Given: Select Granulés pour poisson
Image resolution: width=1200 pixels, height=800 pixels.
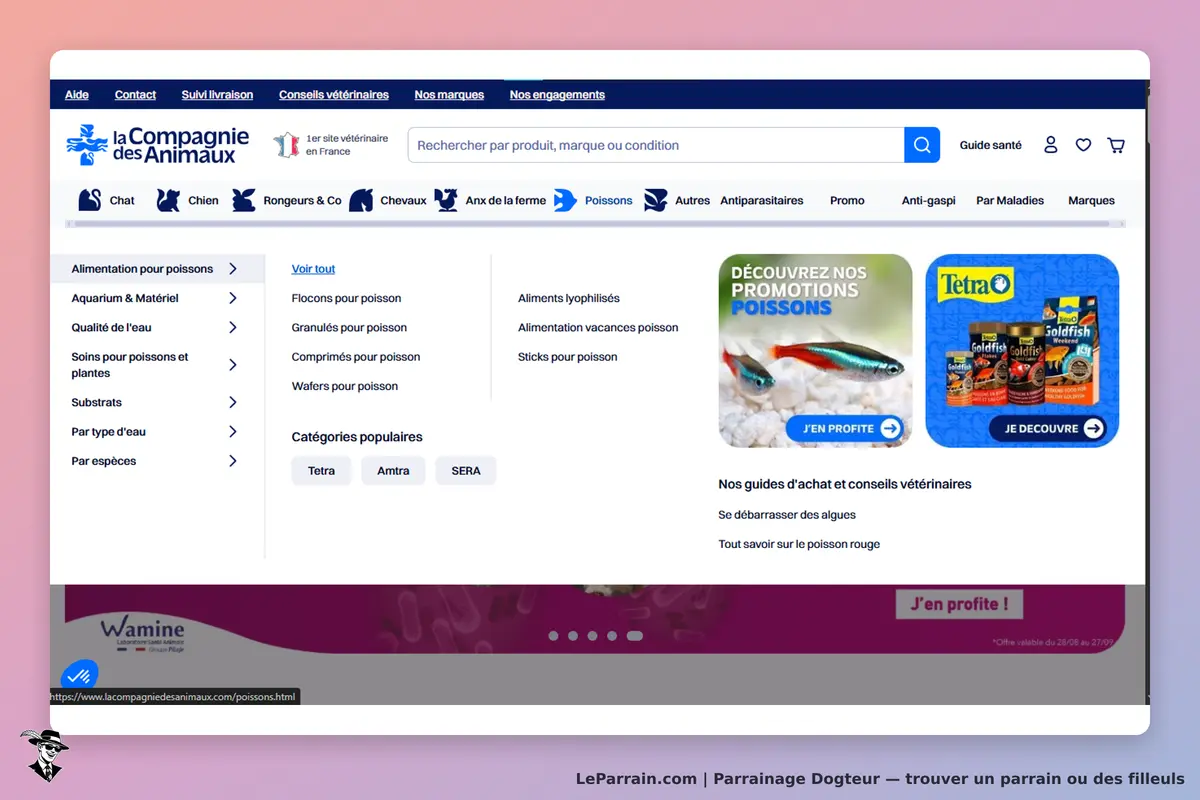Looking at the screenshot, I should (x=349, y=327).
